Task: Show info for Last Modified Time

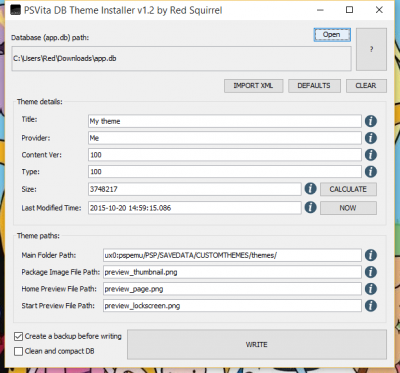Action: coord(310,208)
